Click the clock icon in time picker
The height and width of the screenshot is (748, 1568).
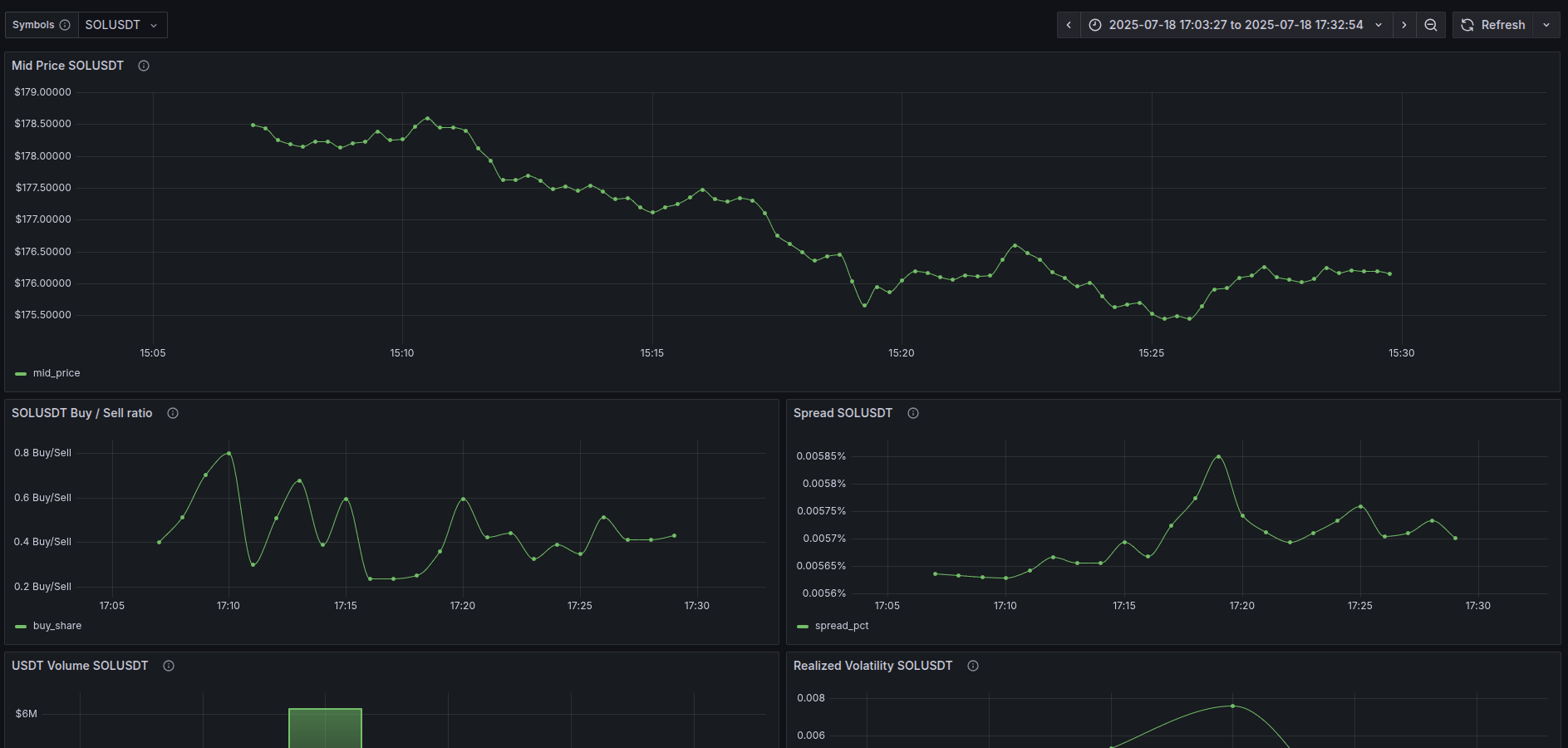[1095, 25]
